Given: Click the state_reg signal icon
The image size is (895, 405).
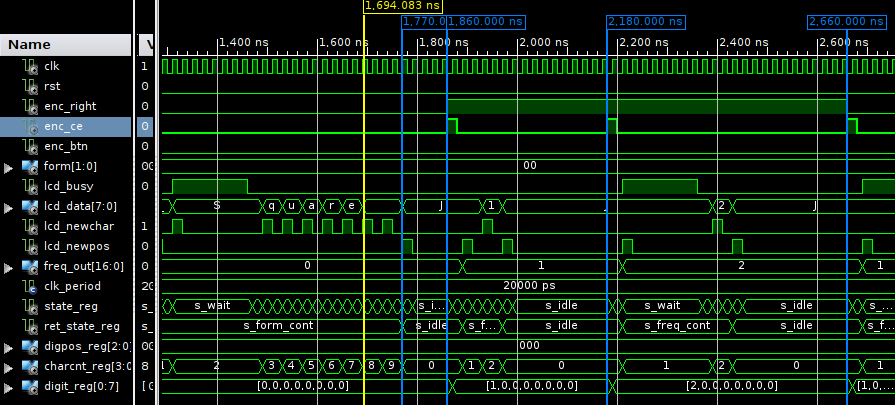Looking at the screenshot, I should click(29, 306).
